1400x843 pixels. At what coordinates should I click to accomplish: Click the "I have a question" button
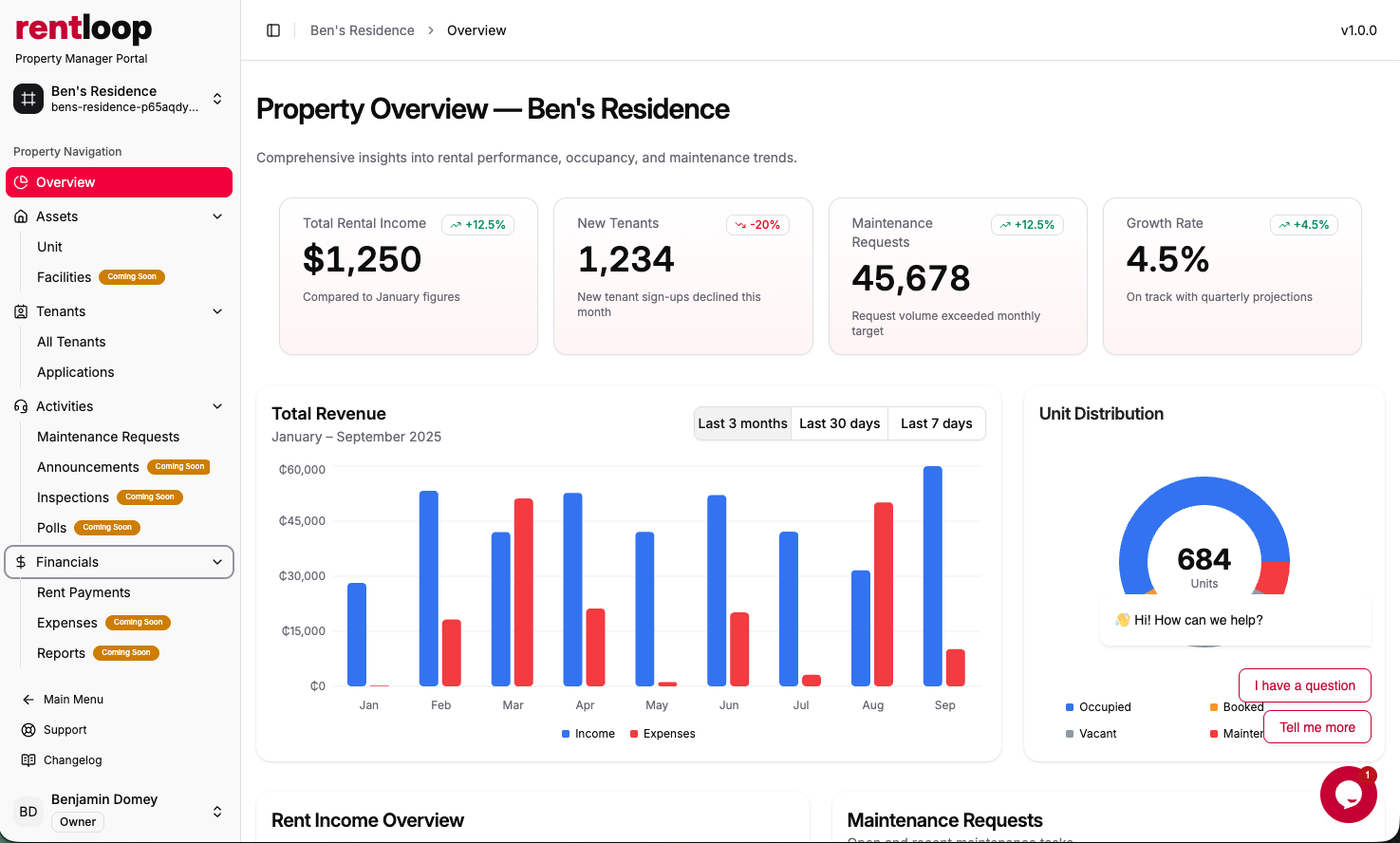1304,685
